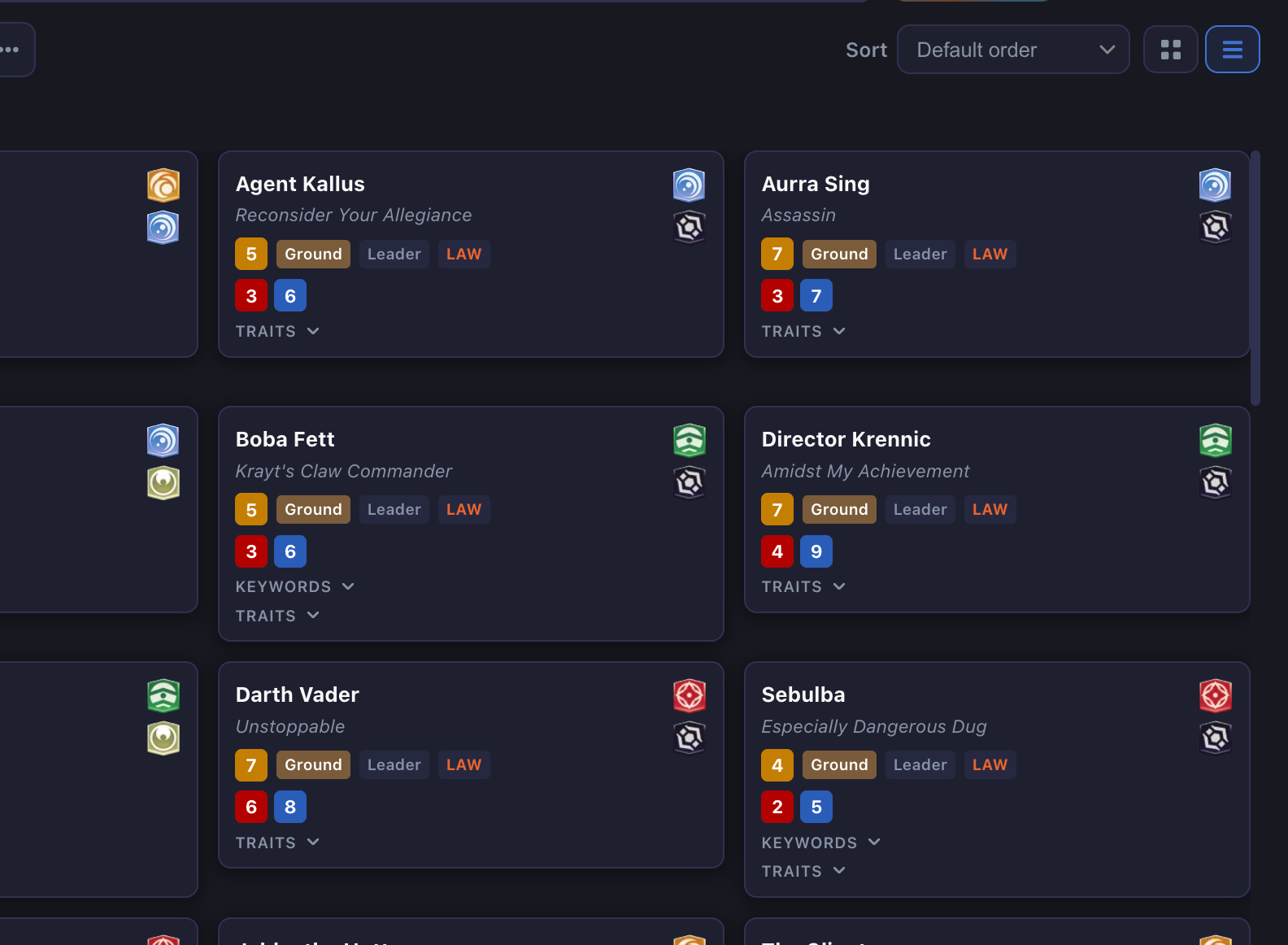1288x945 pixels.
Task: Switch to grid view layout
Action: pyautogui.click(x=1170, y=50)
